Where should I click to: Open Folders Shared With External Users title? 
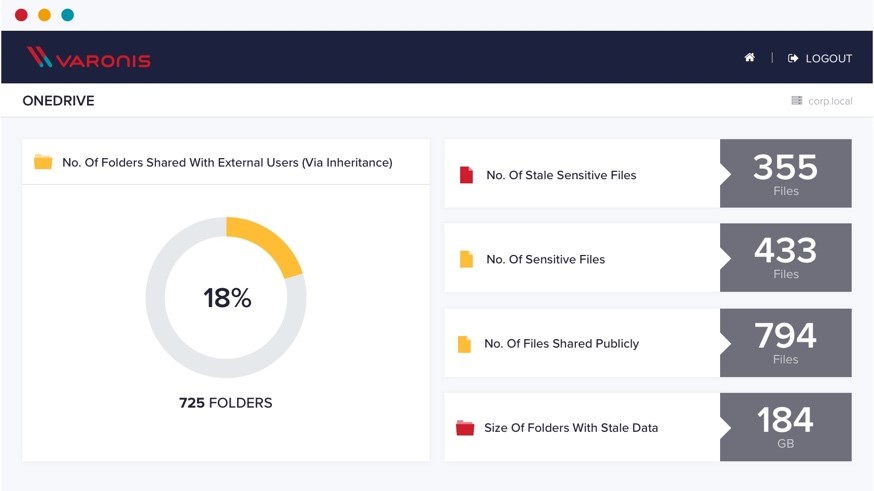227,162
